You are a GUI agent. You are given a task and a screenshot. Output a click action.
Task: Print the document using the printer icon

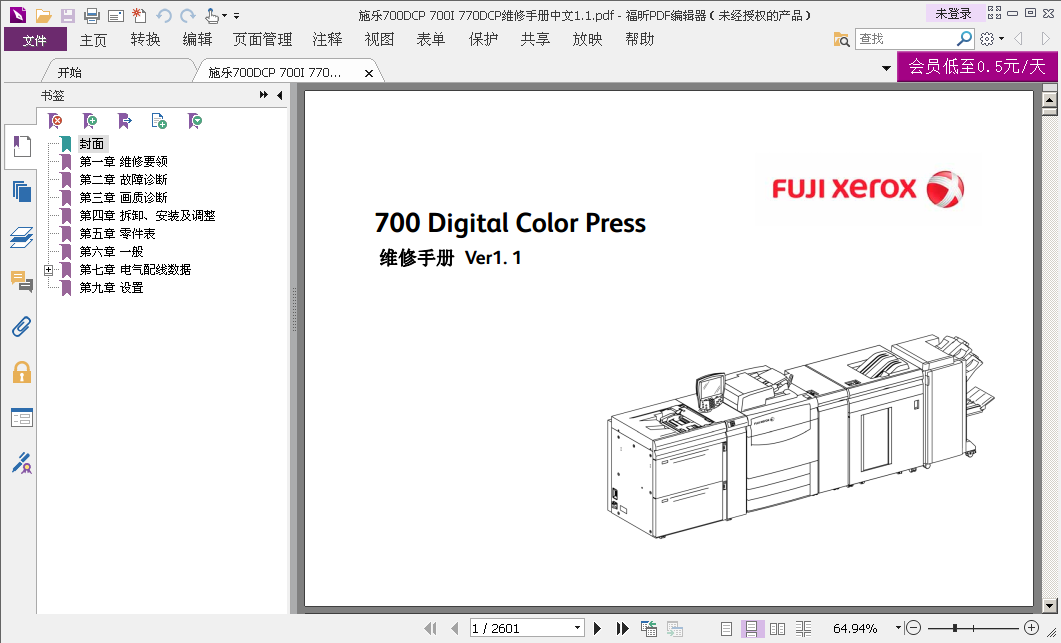pyautogui.click(x=91, y=15)
